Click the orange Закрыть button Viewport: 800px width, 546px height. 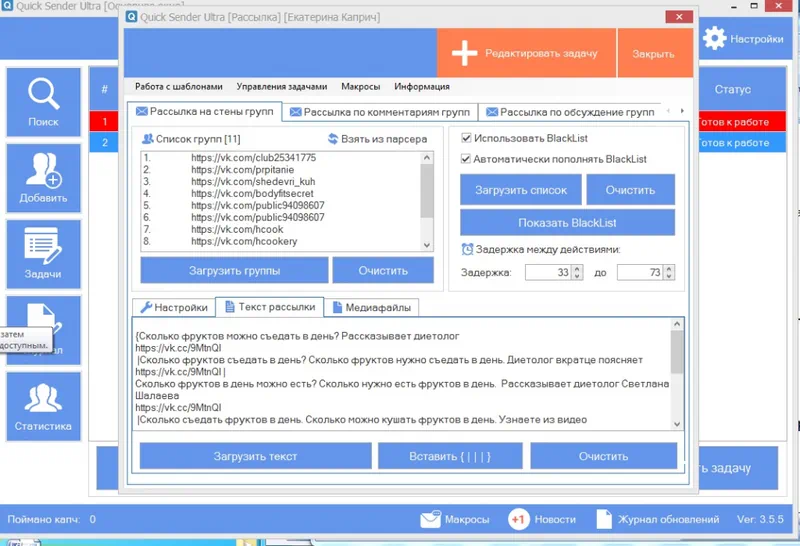(655, 53)
